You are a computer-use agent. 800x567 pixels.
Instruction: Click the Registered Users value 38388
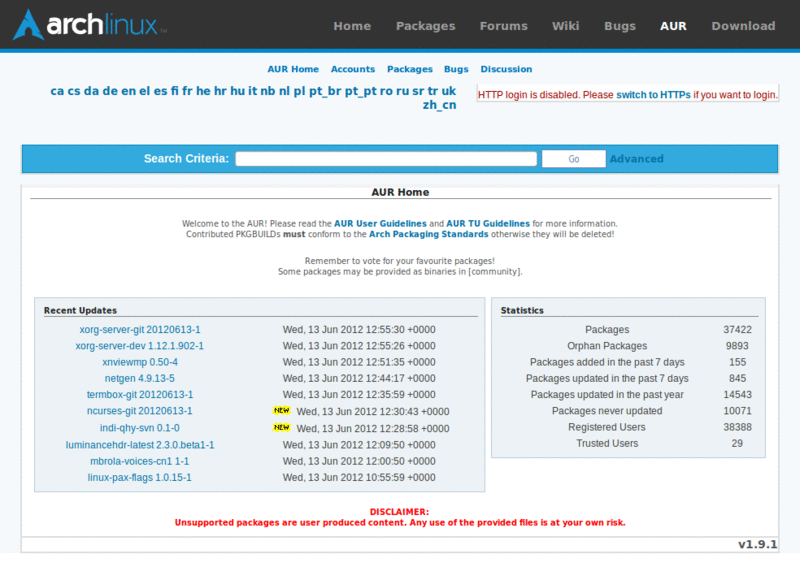point(737,427)
